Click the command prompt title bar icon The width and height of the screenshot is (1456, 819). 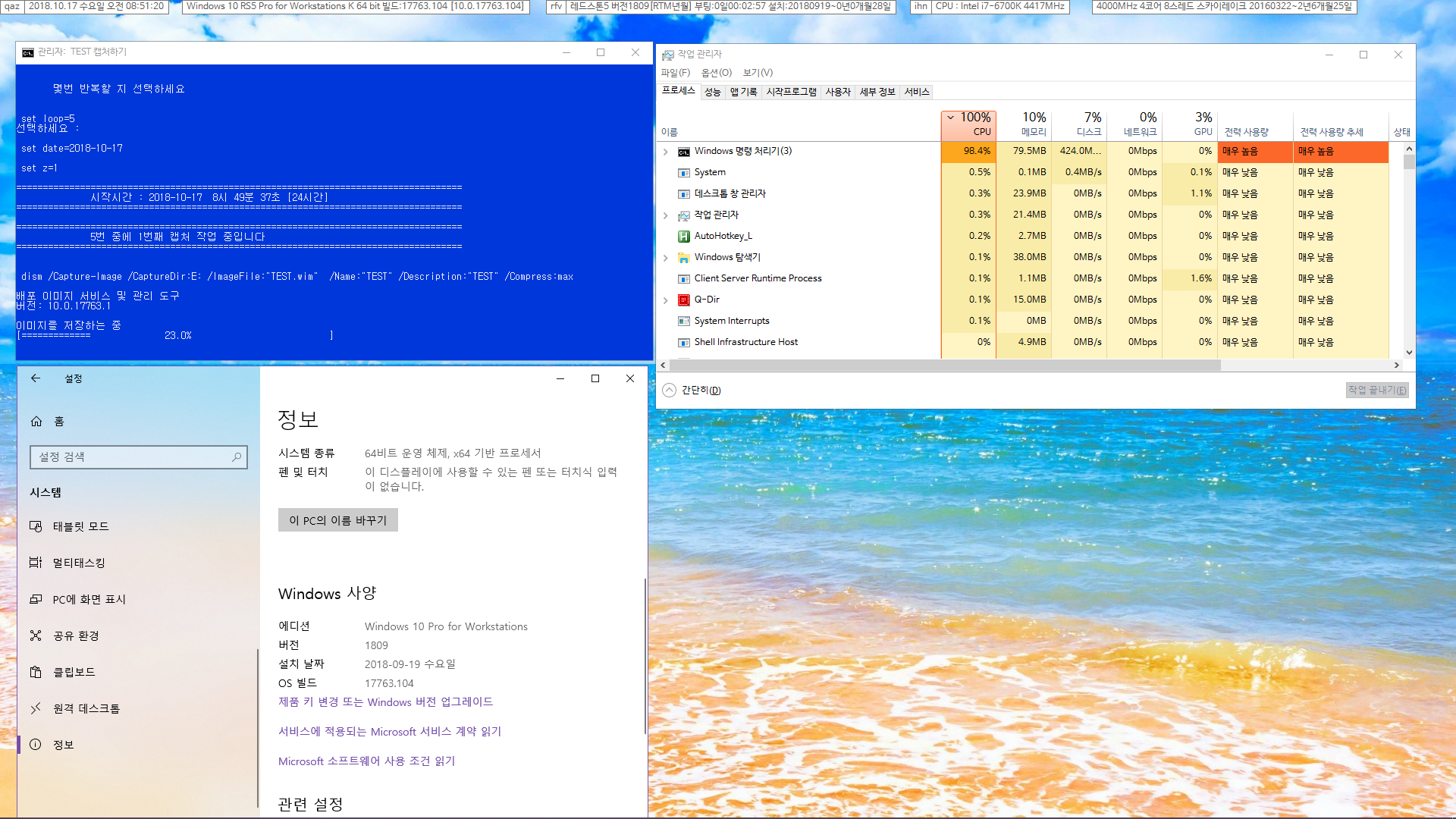click(28, 52)
